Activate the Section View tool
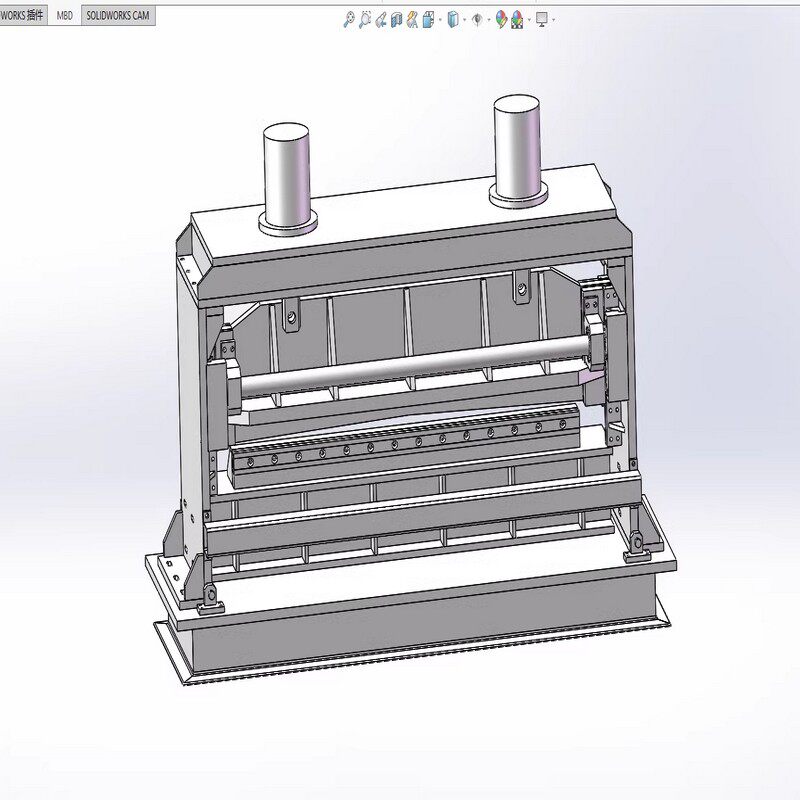Screen dimensions: 800x800 (396, 20)
